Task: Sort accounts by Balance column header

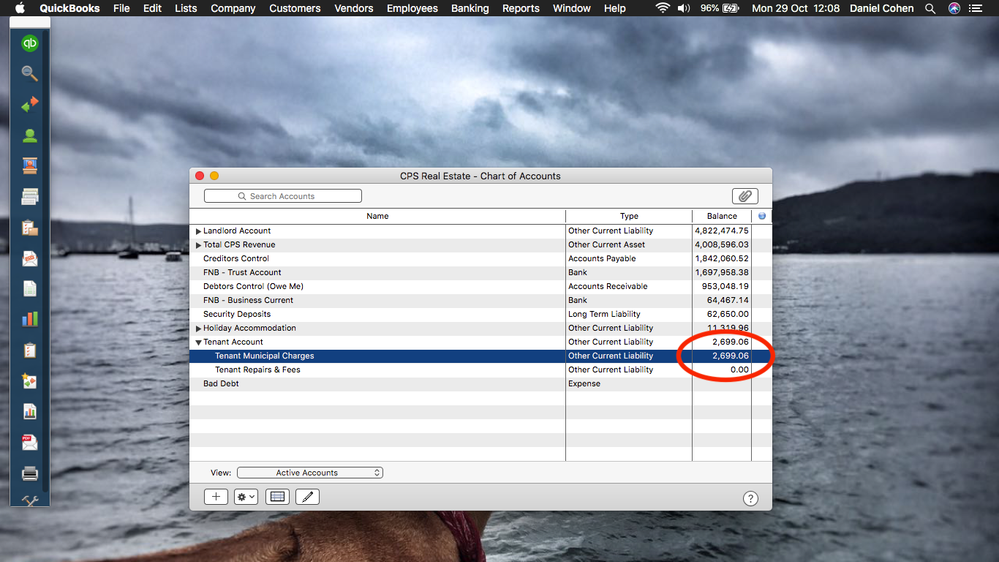Action: coord(722,216)
